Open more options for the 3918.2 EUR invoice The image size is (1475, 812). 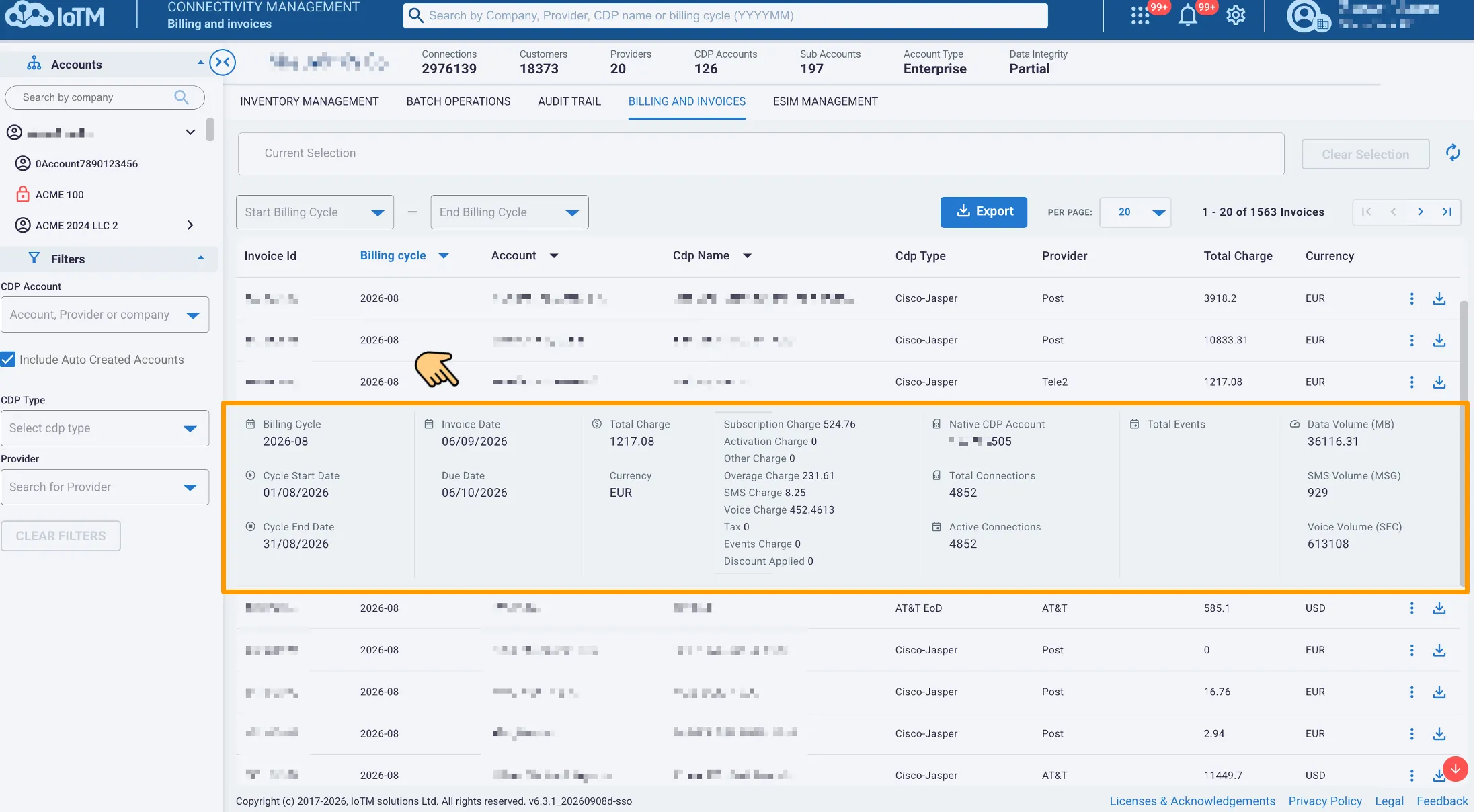(1412, 298)
